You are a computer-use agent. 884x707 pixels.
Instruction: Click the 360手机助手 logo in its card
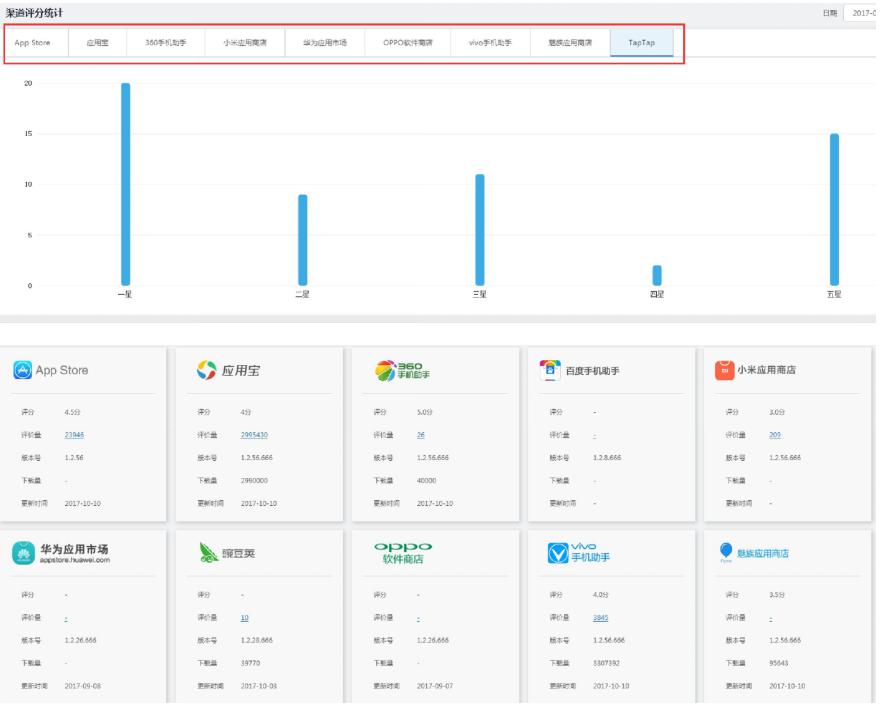[x=400, y=371]
